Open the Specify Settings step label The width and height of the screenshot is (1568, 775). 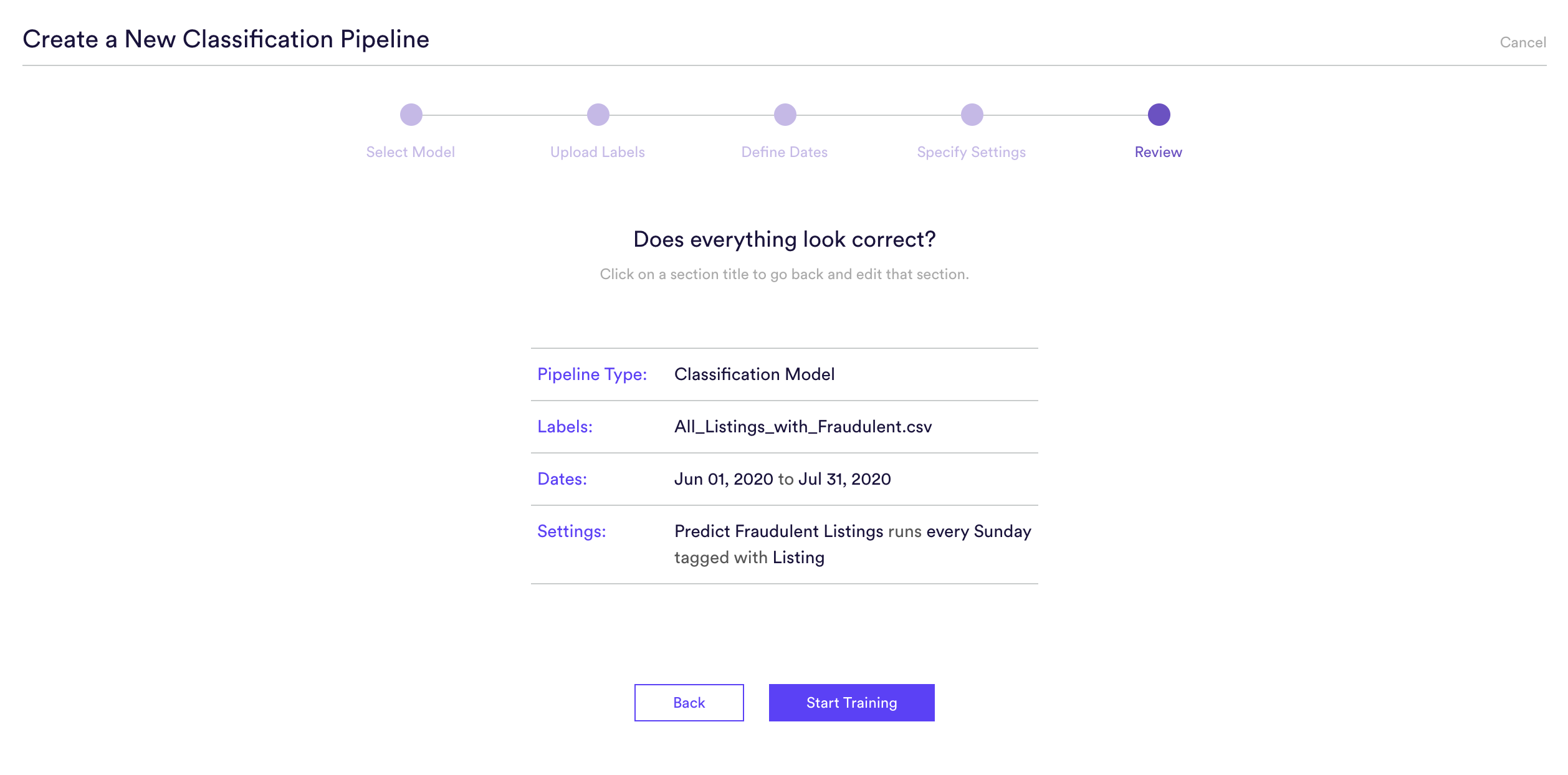(972, 152)
